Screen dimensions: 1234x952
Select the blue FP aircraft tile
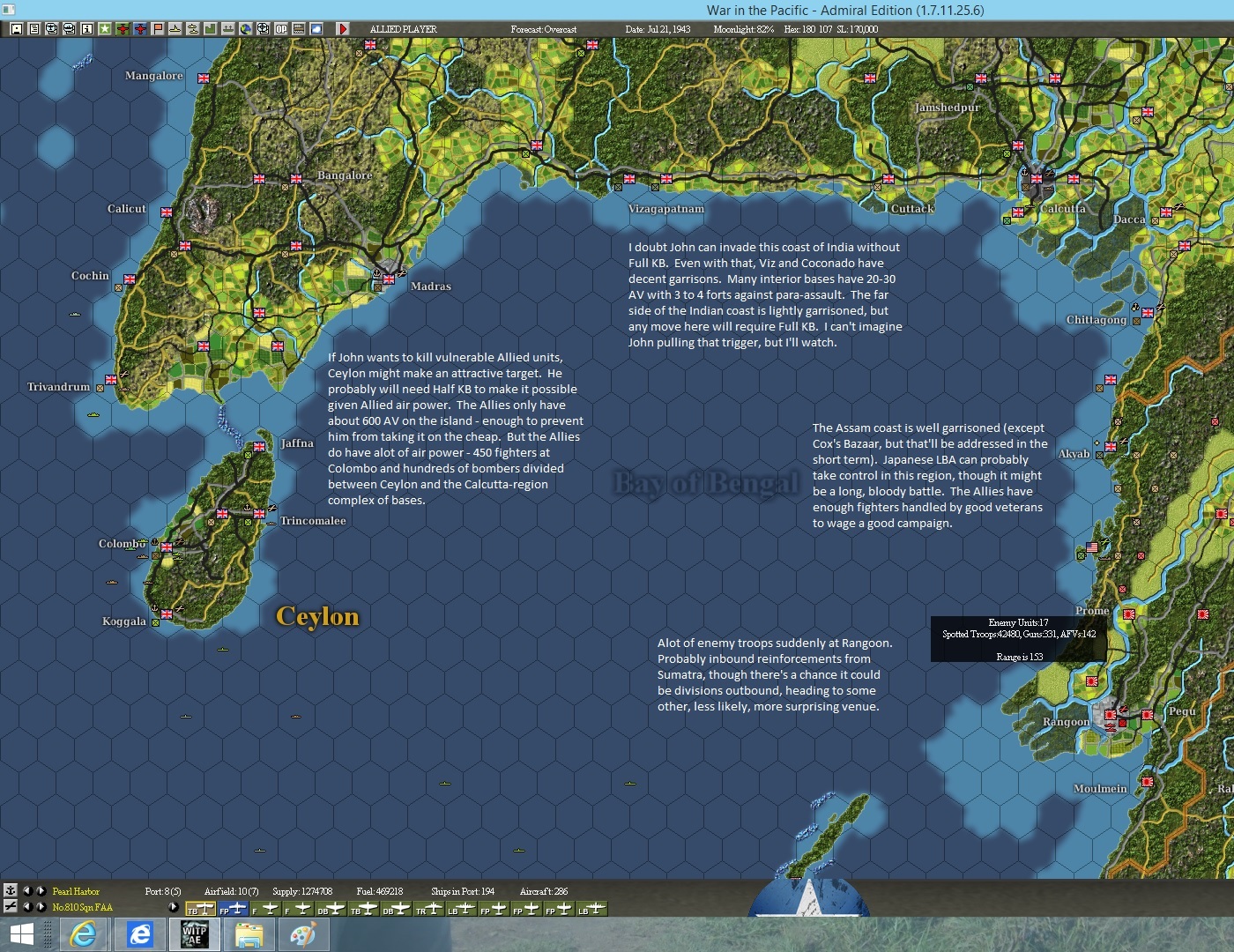tap(233, 908)
